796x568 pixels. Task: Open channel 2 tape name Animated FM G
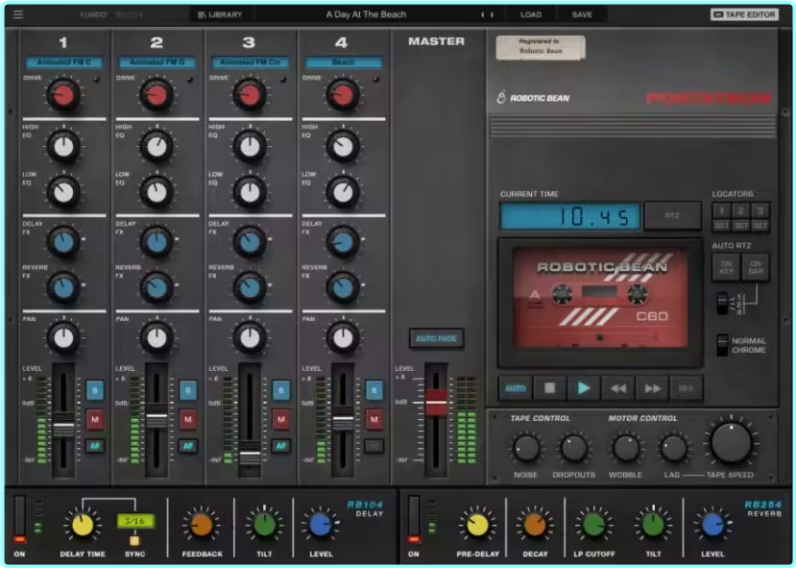157,62
